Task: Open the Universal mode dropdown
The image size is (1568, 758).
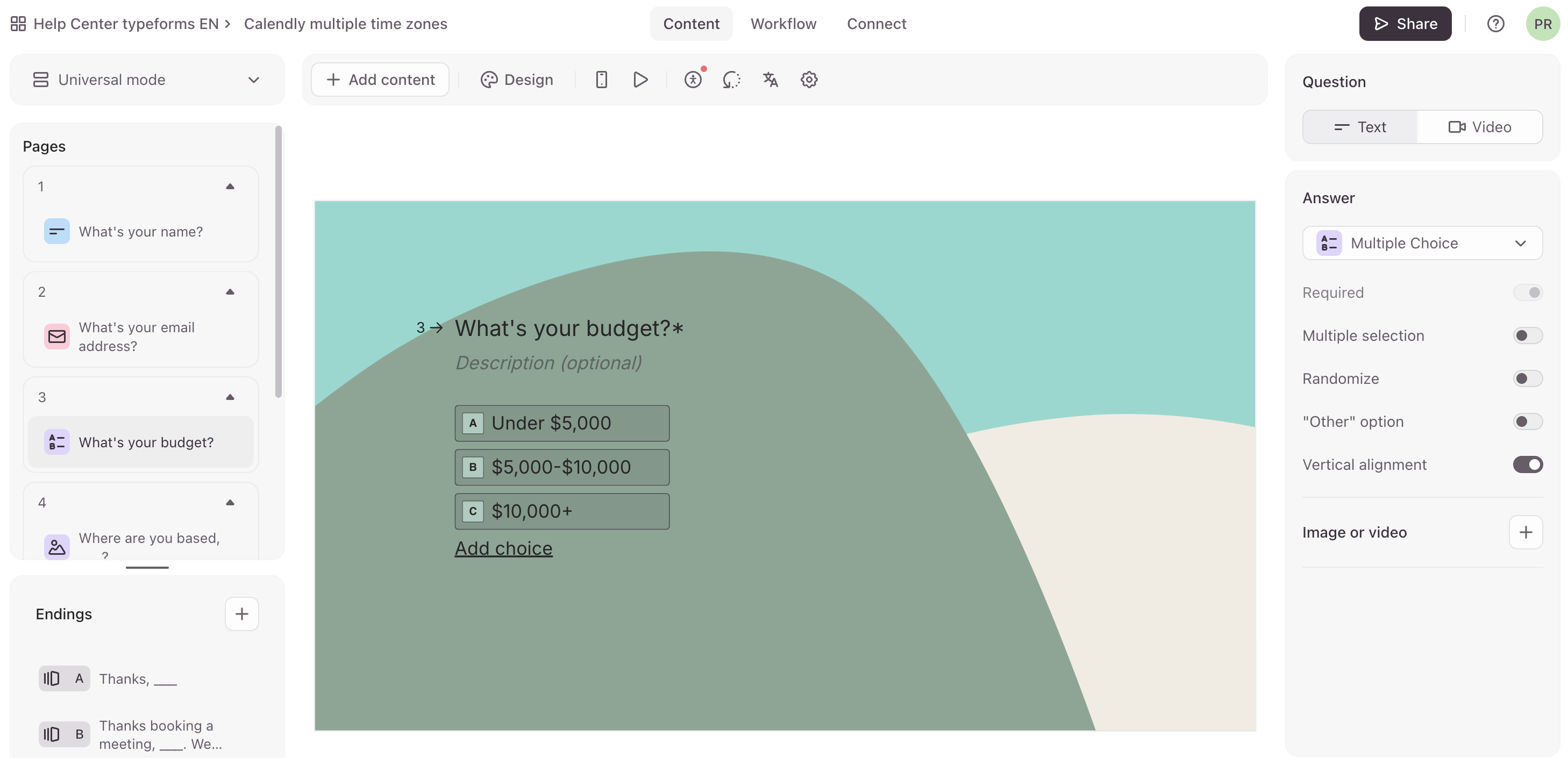Action: click(x=147, y=80)
